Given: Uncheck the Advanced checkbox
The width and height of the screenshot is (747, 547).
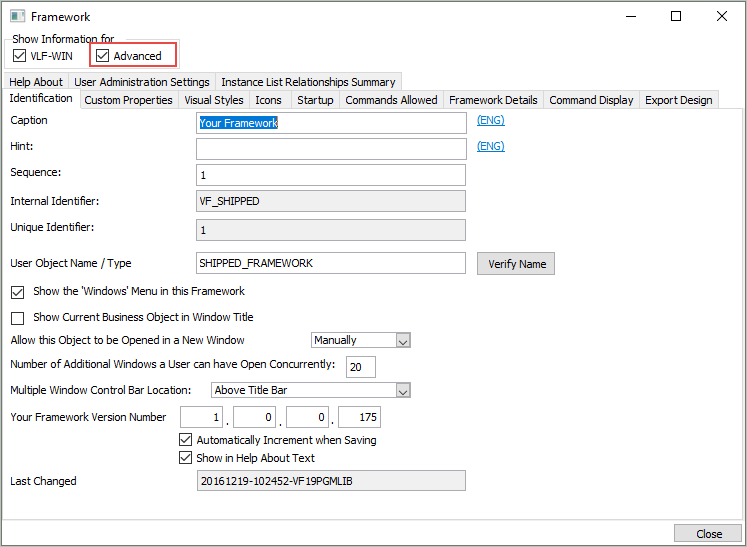Looking at the screenshot, I should (103, 55).
